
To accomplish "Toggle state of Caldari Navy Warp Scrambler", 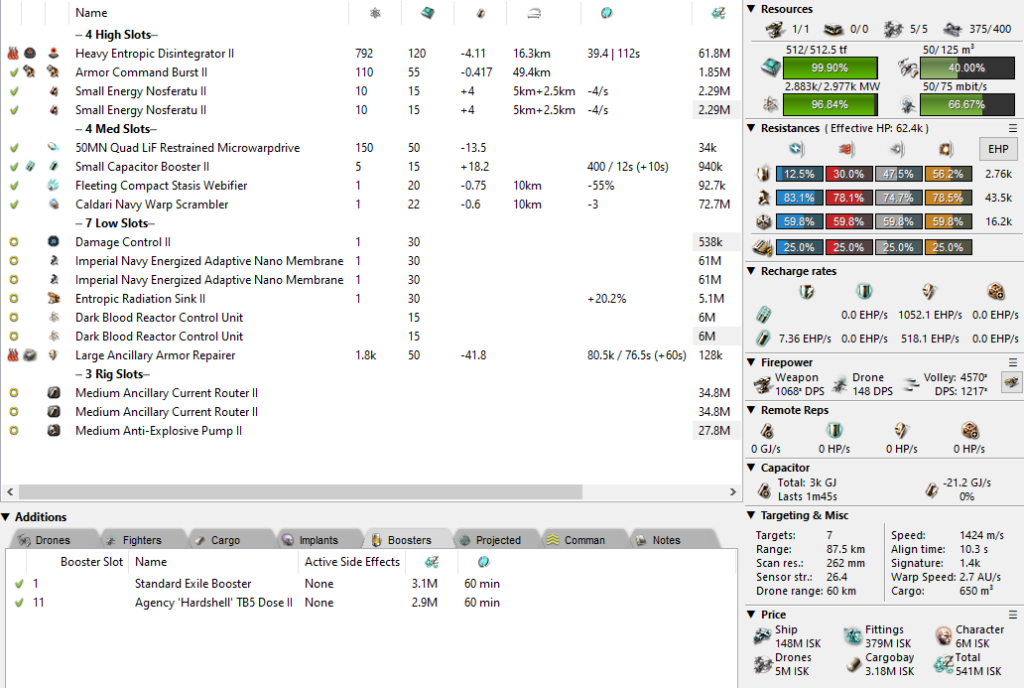I will point(12,204).
